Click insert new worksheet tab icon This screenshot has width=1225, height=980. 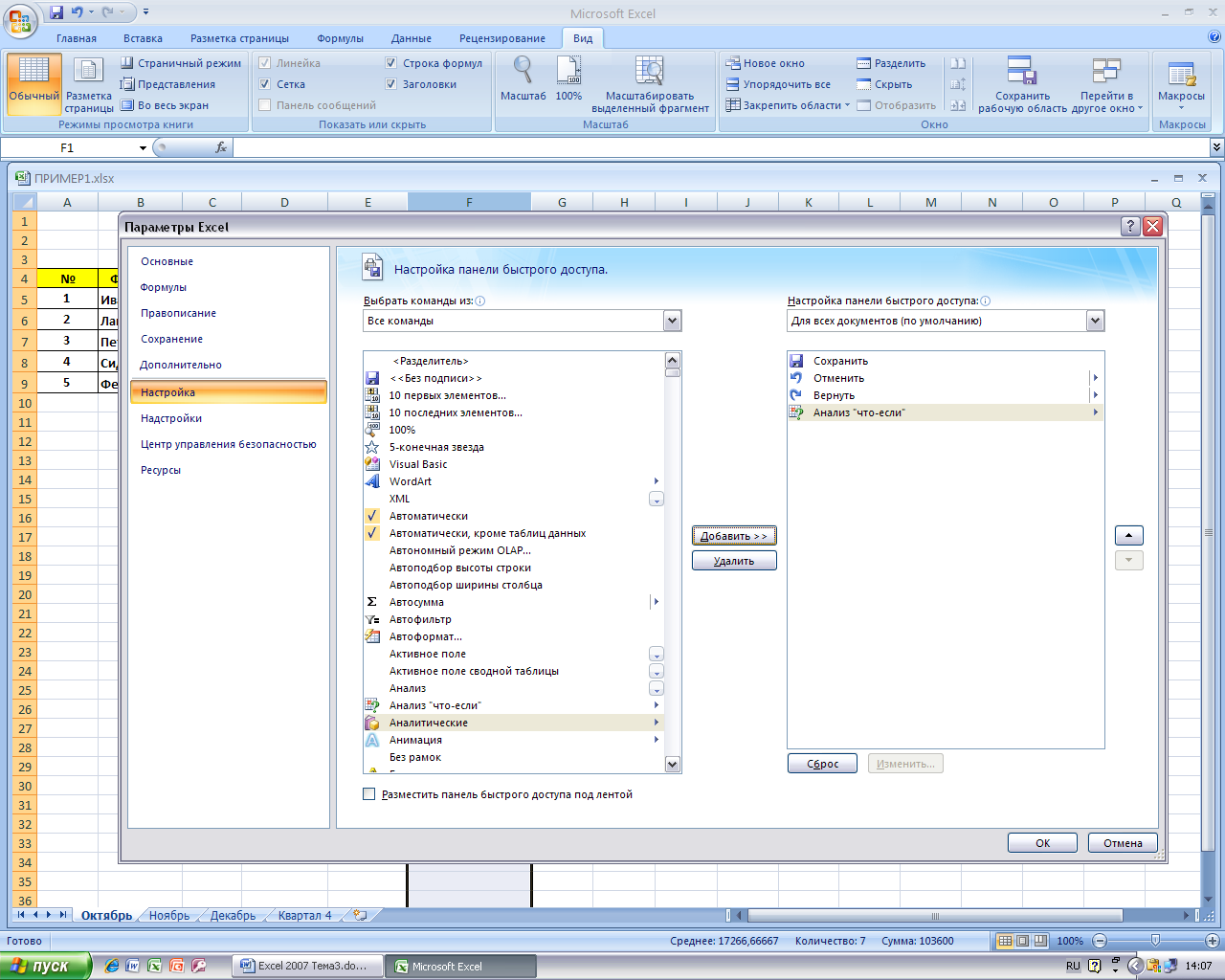pyautogui.click(x=360, y=915)
